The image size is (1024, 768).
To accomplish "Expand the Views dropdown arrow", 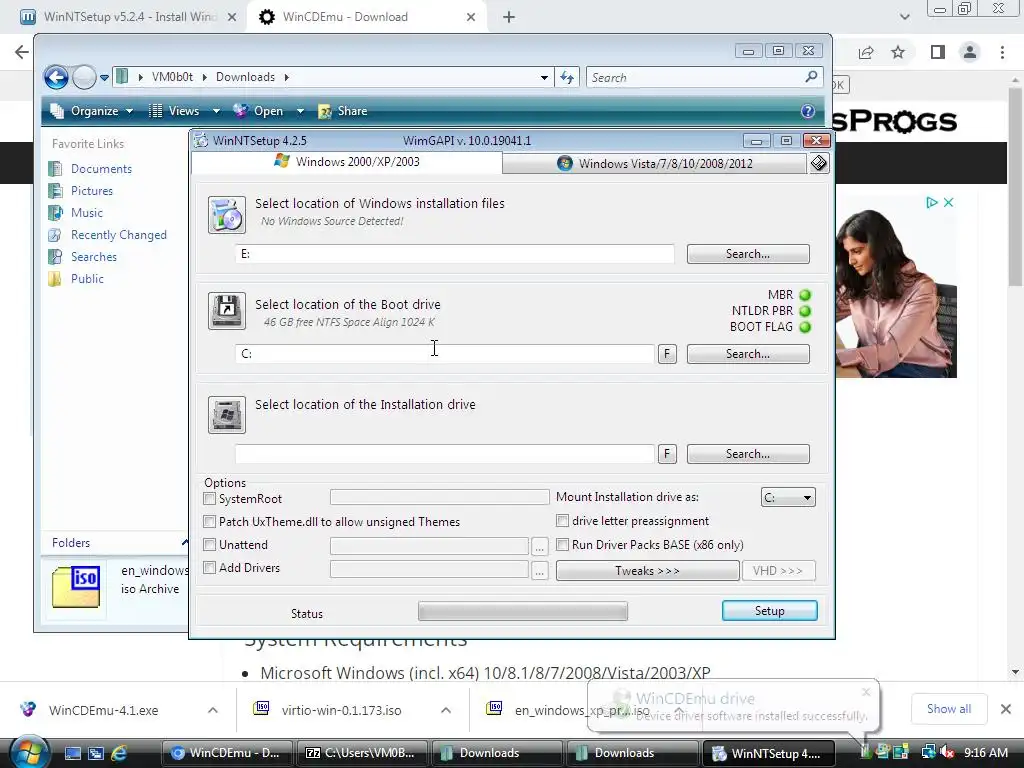I will (x=216, y=111).
